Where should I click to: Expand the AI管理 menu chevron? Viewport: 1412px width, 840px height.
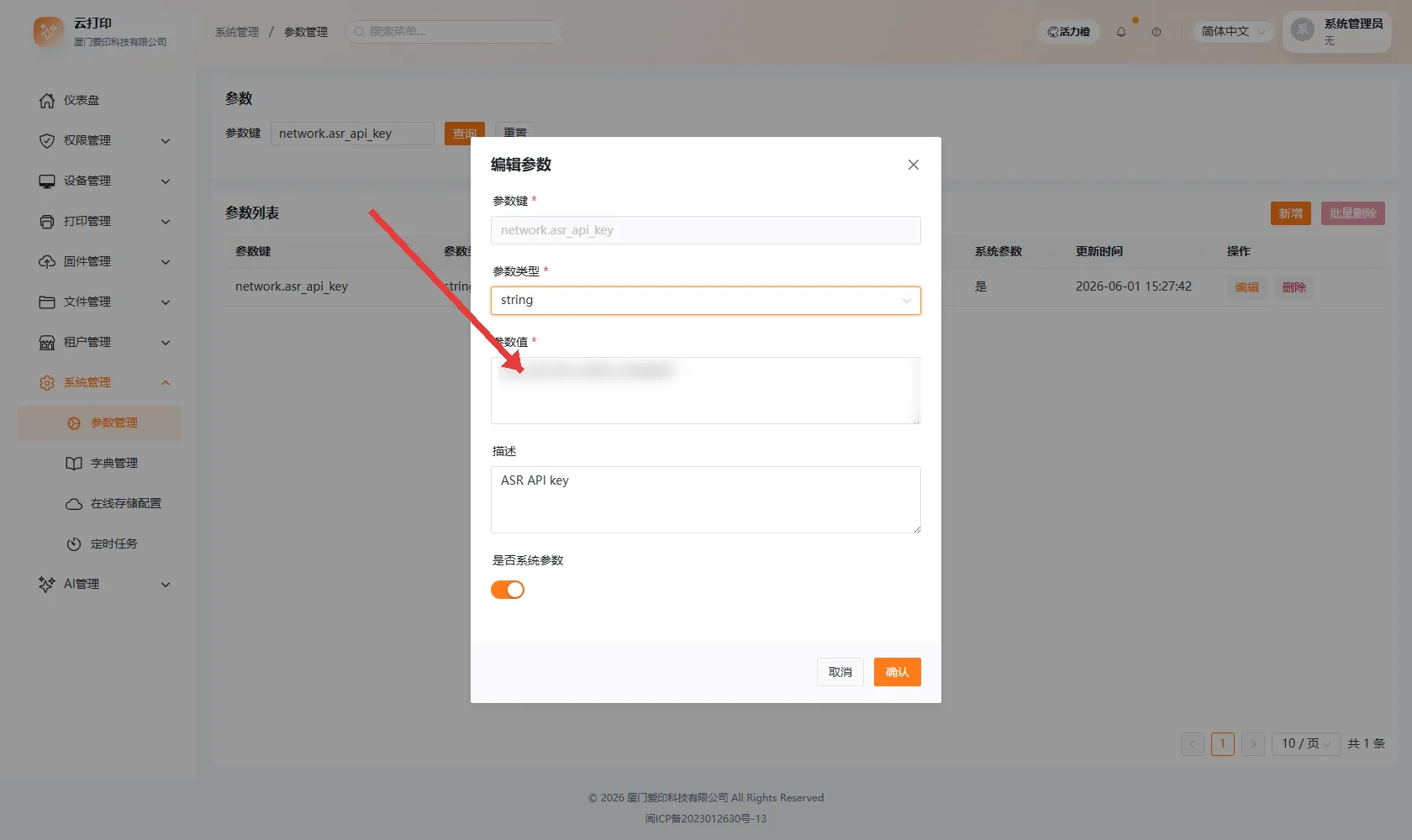coord(166,585)
